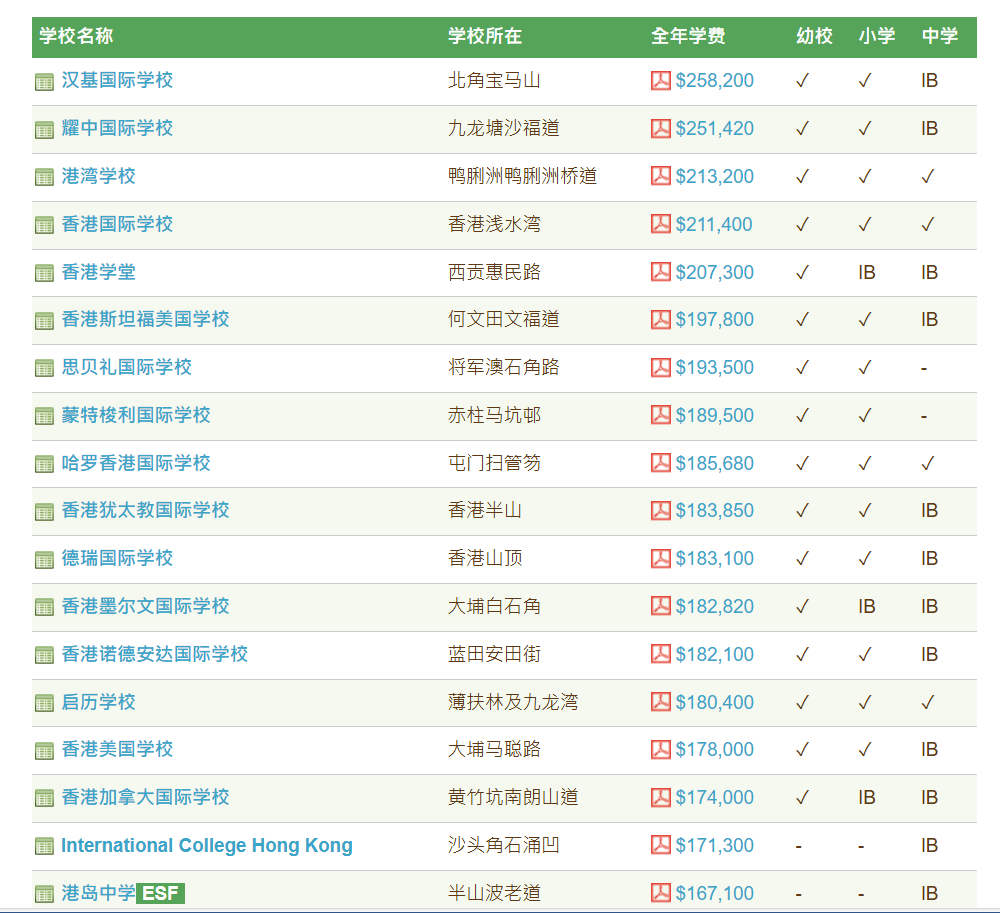Click the $171,300 tuition fee link
Image resolution: width=1000 pixels, height=913 pixels.
click(714, 845)
